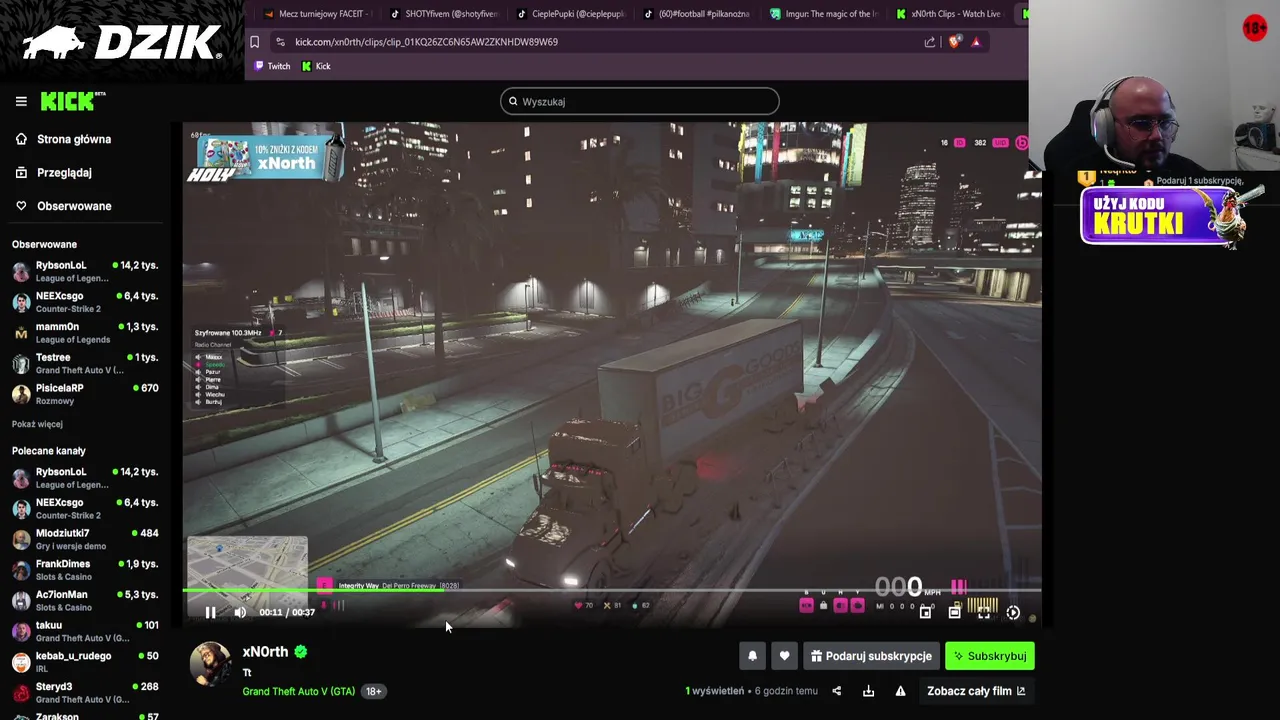
Task: Toggle picture-in-picture mode in player
Action: click(925, 612)
